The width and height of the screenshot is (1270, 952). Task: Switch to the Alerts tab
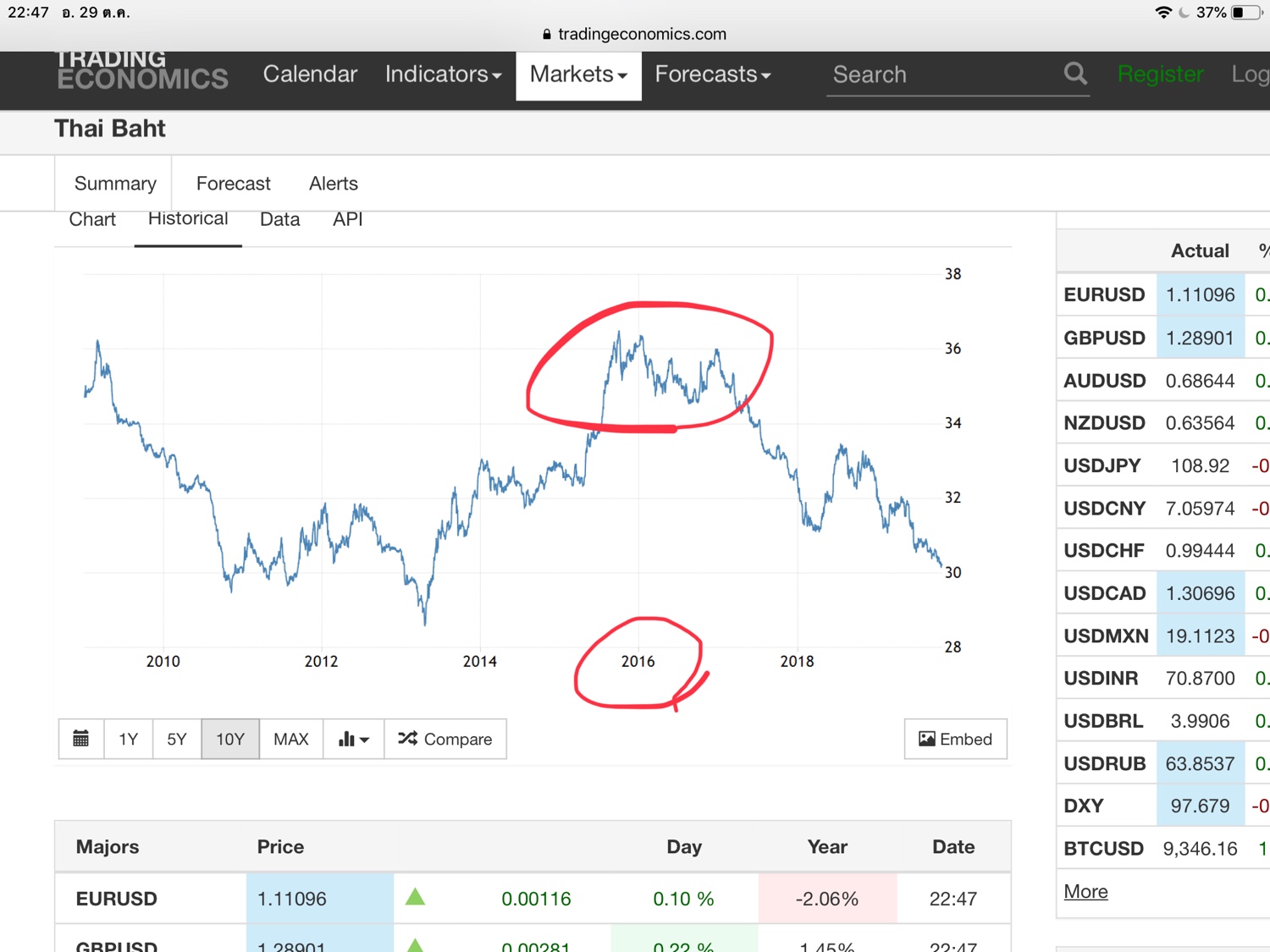click(x=334, y=184)
